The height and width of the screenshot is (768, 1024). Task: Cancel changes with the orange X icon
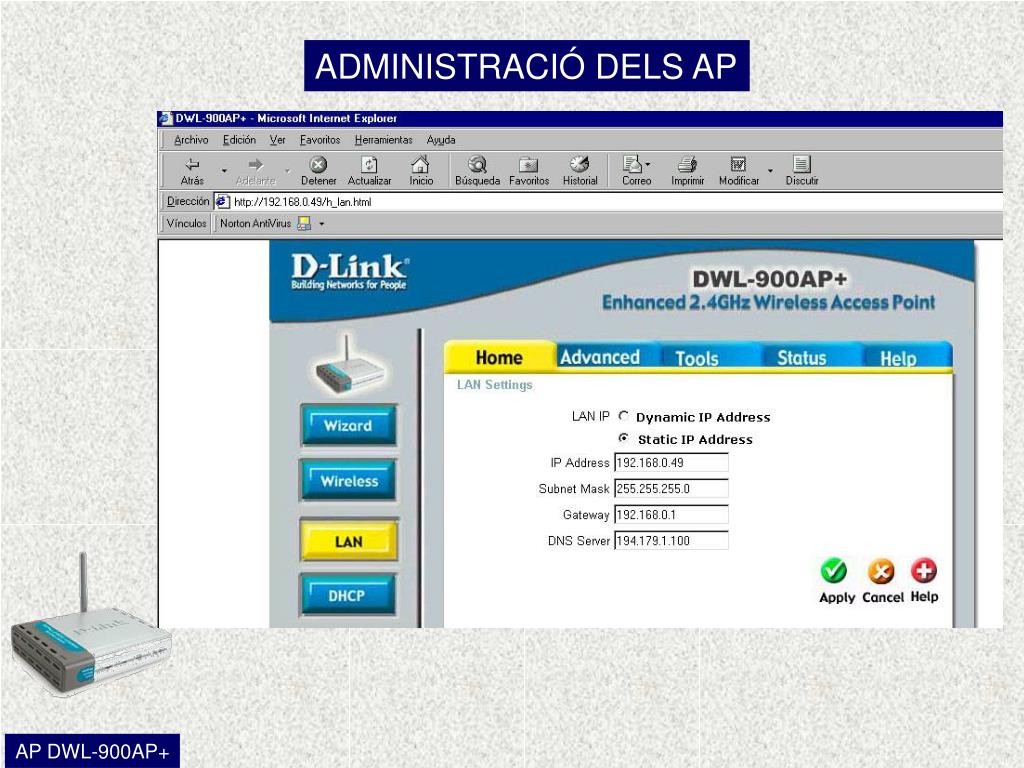881,571
